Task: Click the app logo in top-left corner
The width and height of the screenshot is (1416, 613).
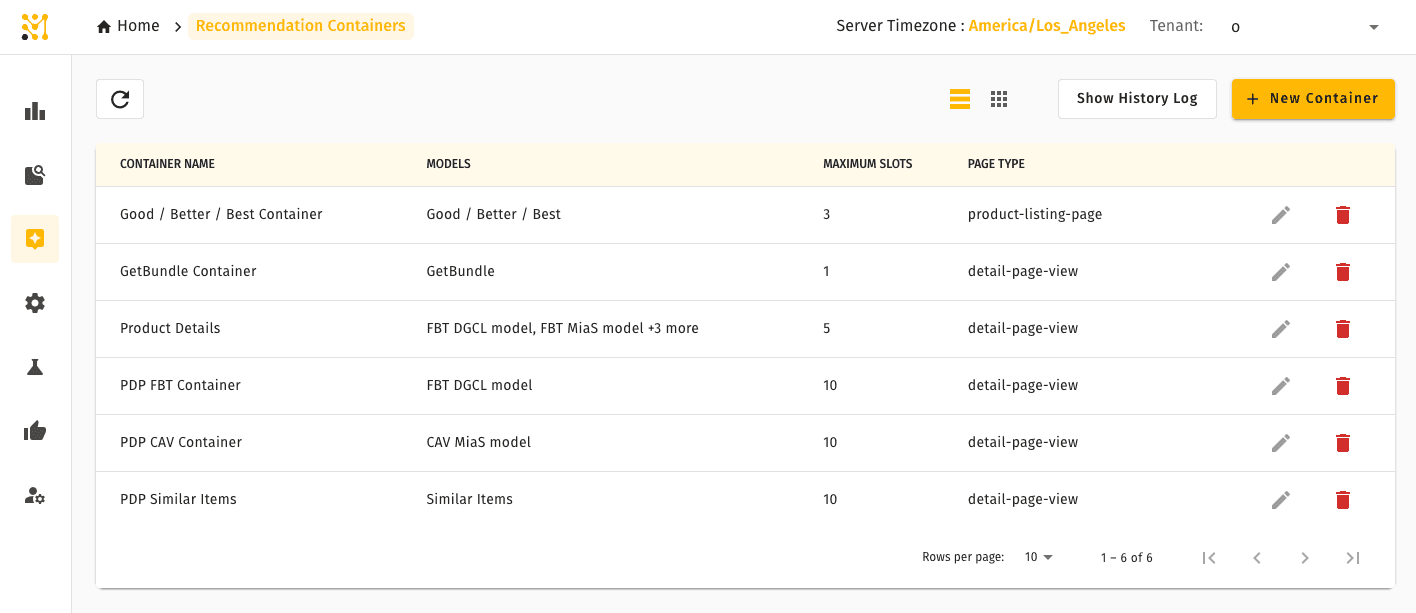Action: click(x=35, y=27)
